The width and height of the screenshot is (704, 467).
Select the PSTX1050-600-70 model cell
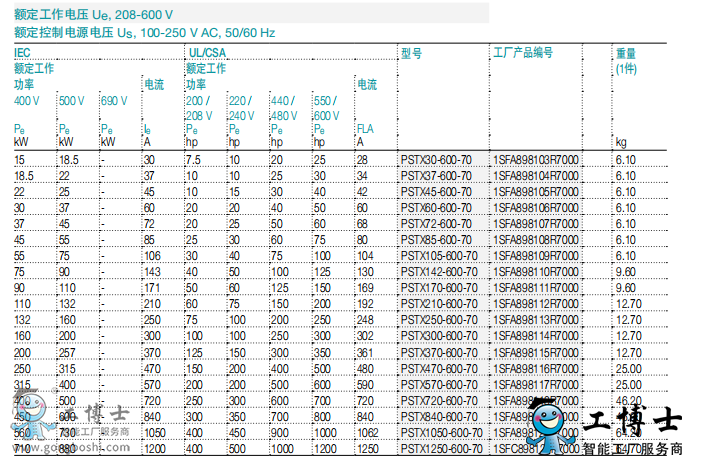tap(442, 433)
